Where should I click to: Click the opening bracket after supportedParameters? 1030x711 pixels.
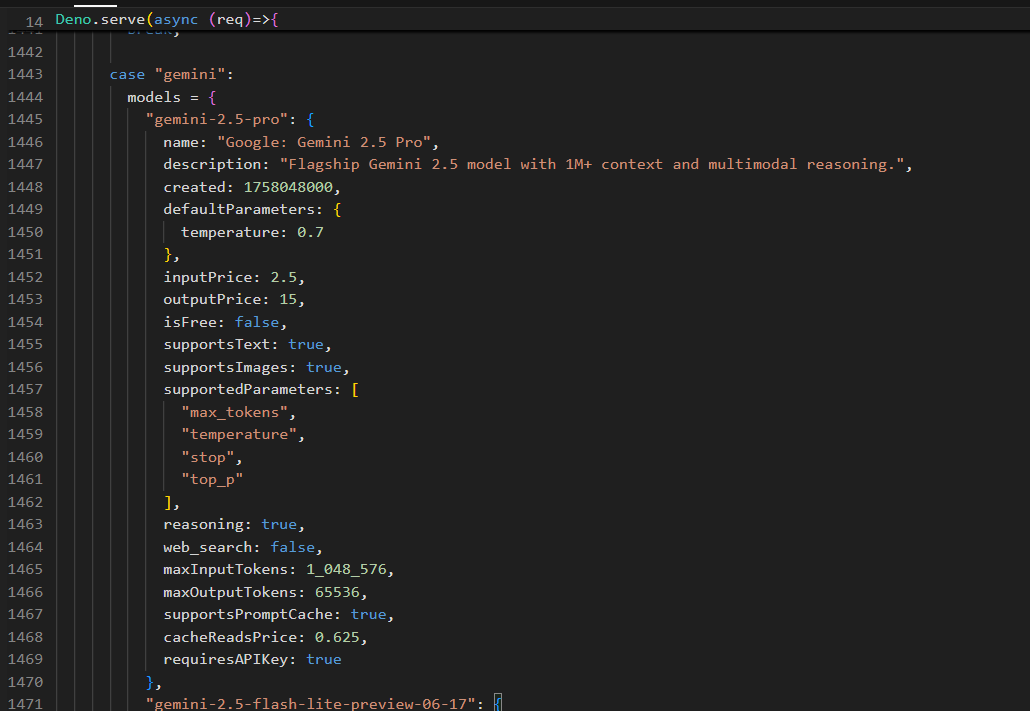point(355,390)
